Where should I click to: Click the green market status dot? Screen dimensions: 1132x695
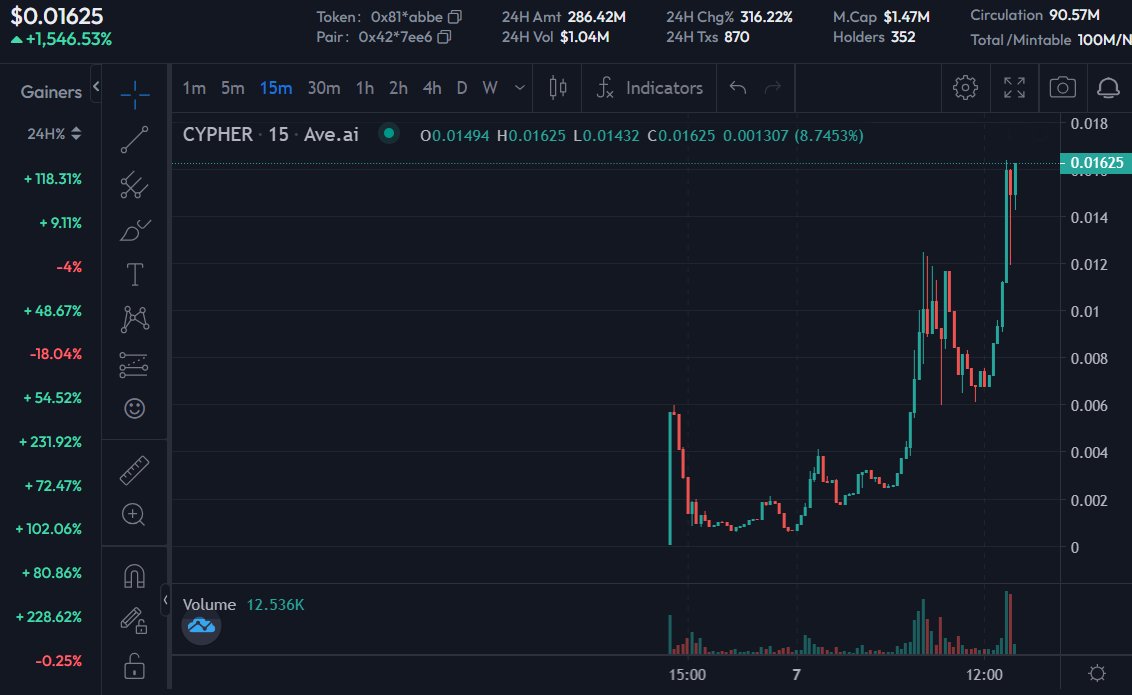pos(389,133)
